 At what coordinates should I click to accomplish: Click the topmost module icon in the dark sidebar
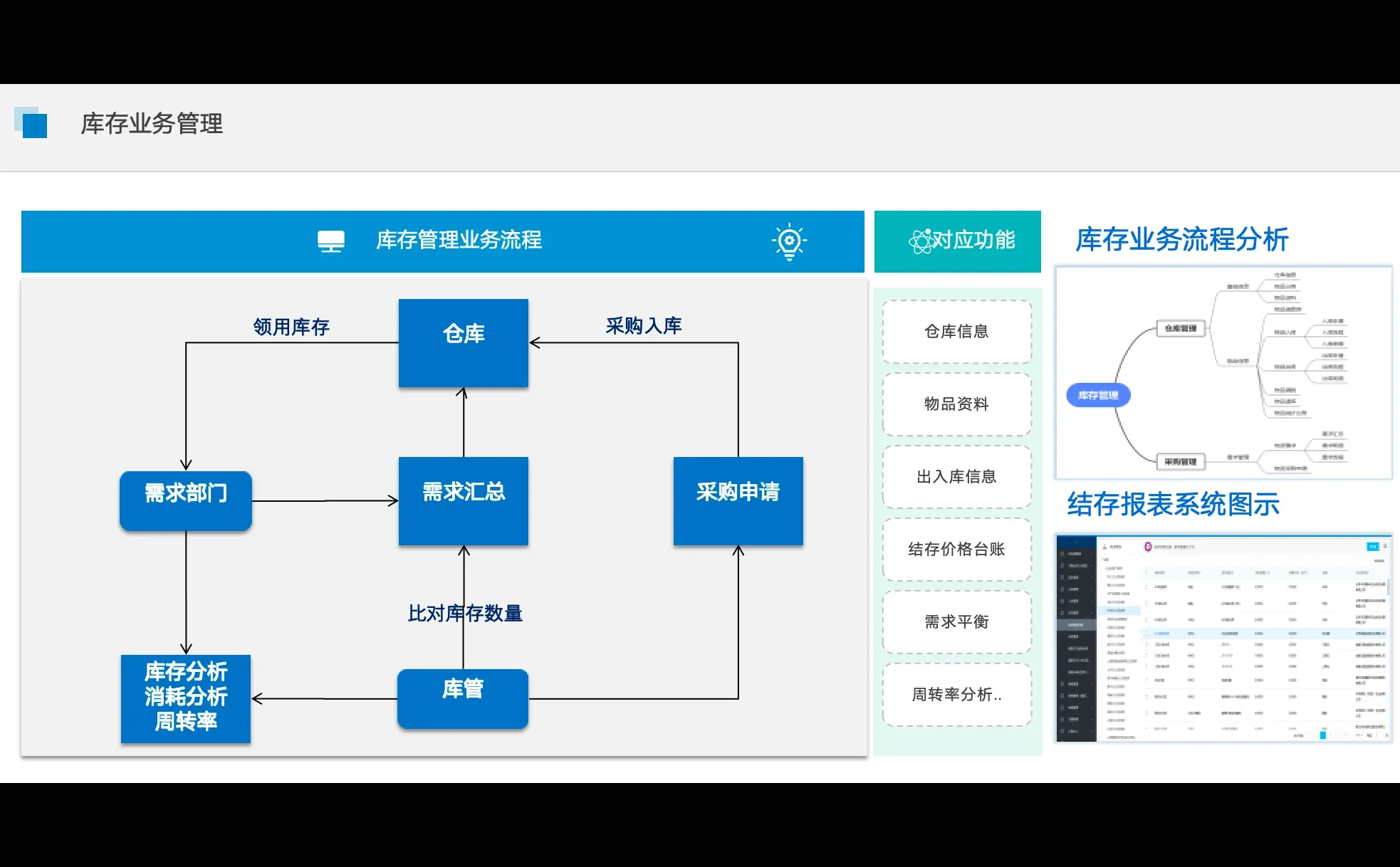click(1062, 554)
